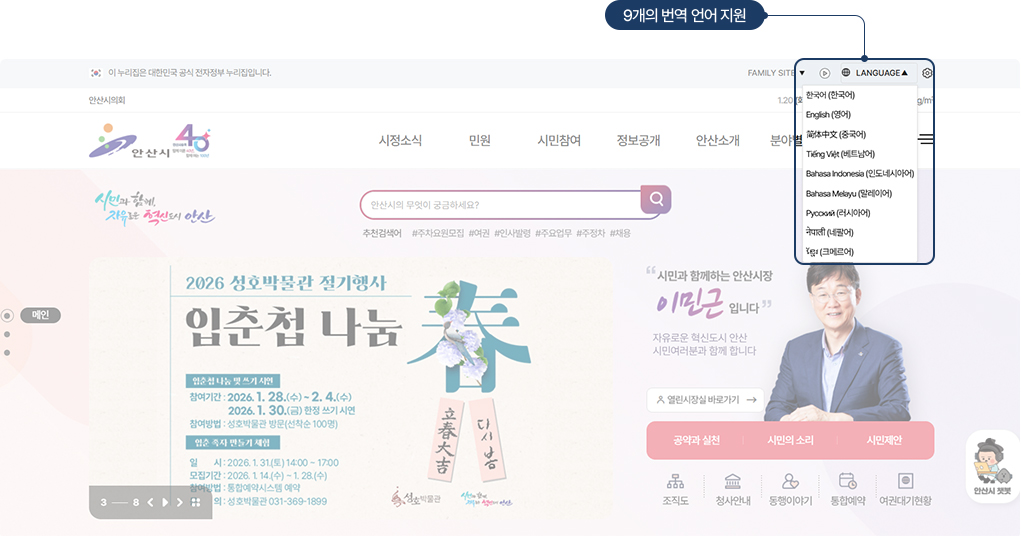Open the settings gear icon
1021x536 pixels.
(x=927, y=73)
